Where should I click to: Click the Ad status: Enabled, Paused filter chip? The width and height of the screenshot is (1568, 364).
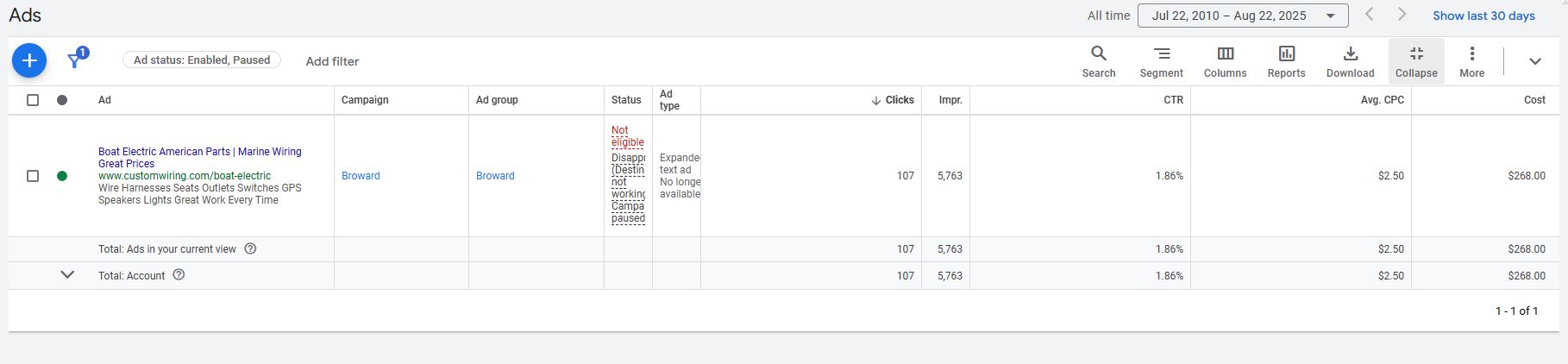(x=202, y=60)
